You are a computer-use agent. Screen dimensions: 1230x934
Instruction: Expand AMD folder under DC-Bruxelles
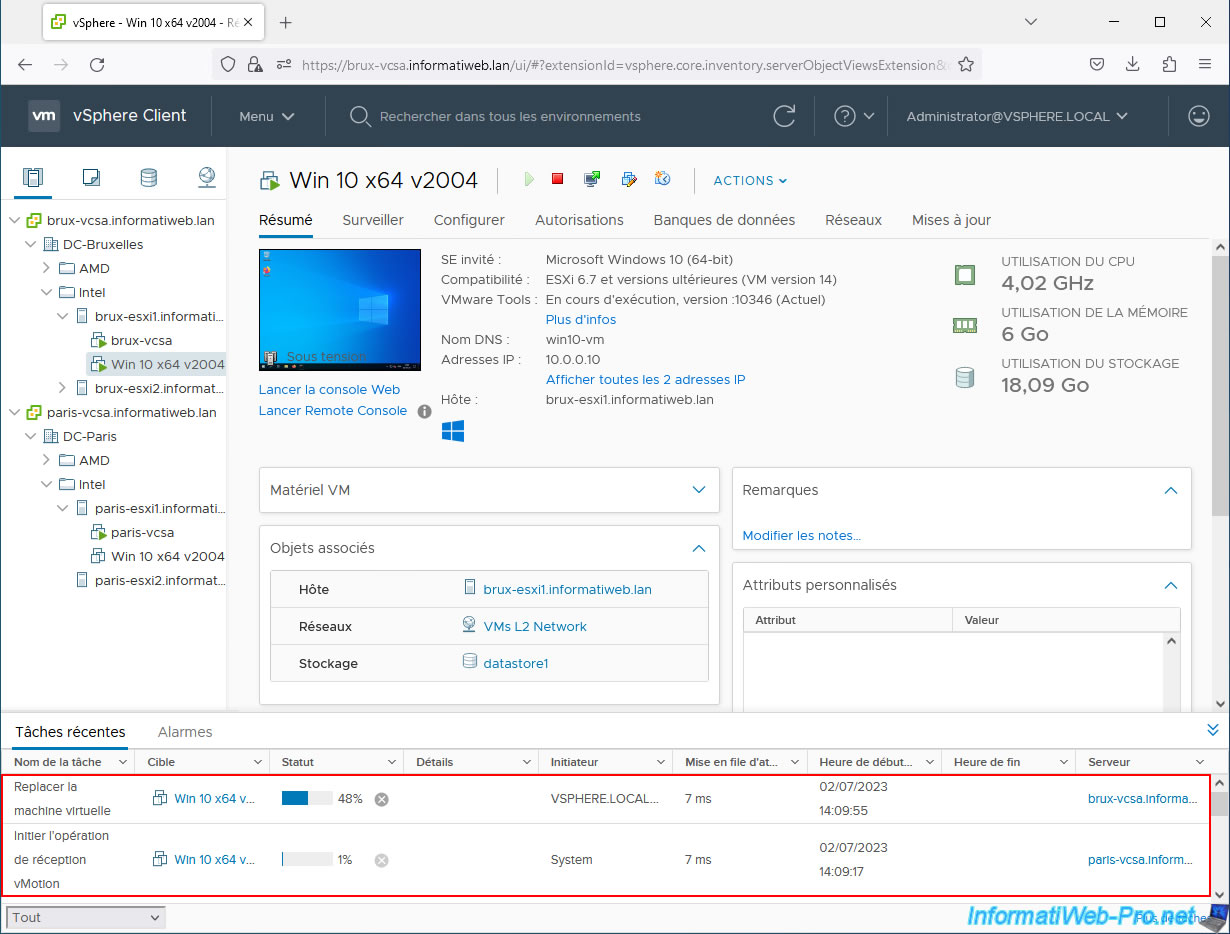tap(46, 268)
